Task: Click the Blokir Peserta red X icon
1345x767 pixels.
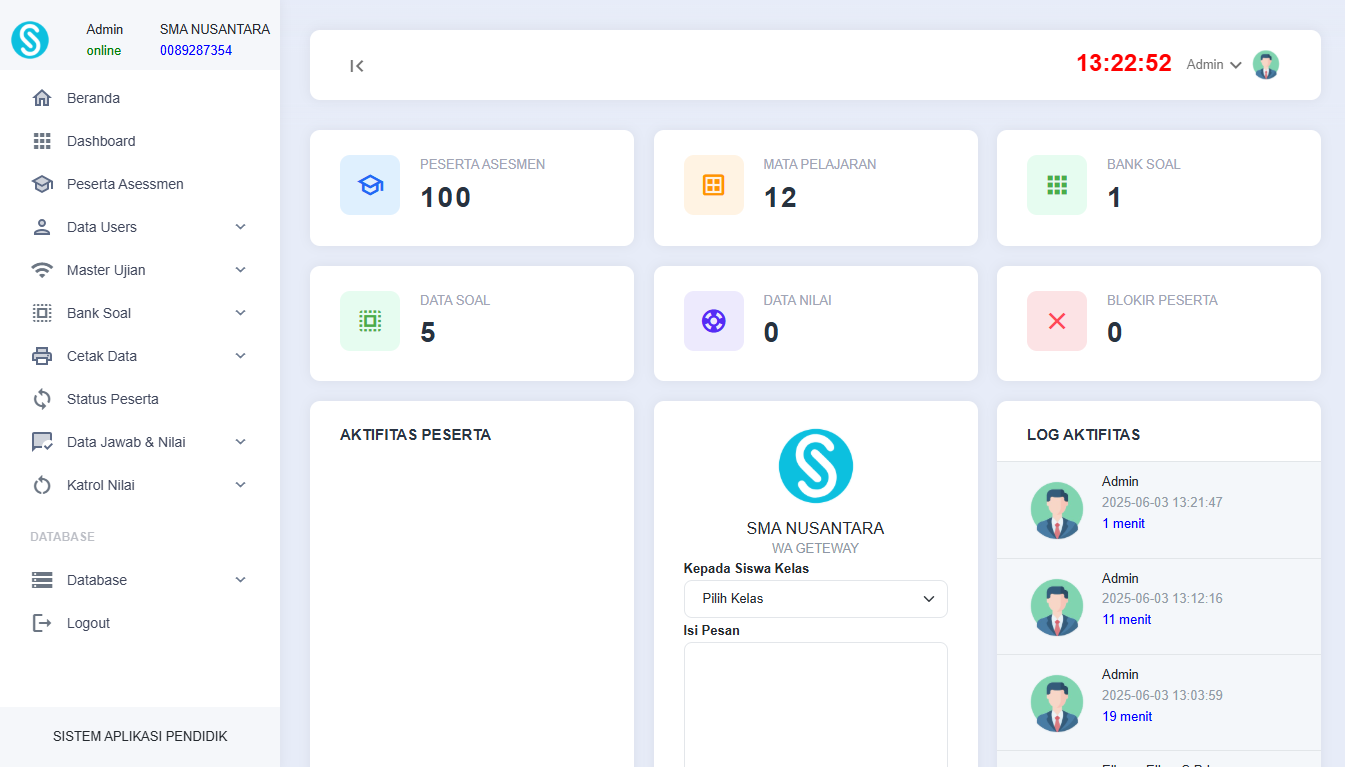Action: click(x=1056, y=321)
